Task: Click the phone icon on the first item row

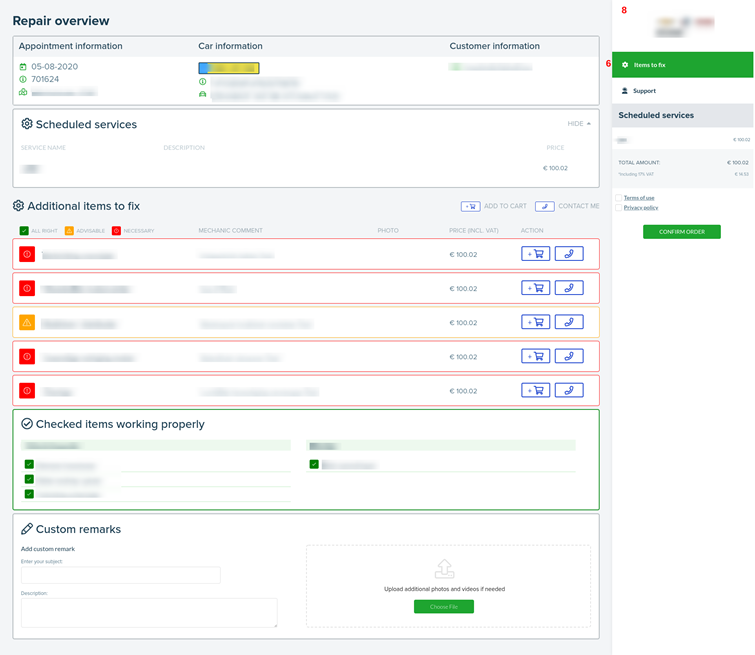Action: (x=569, y=255)
